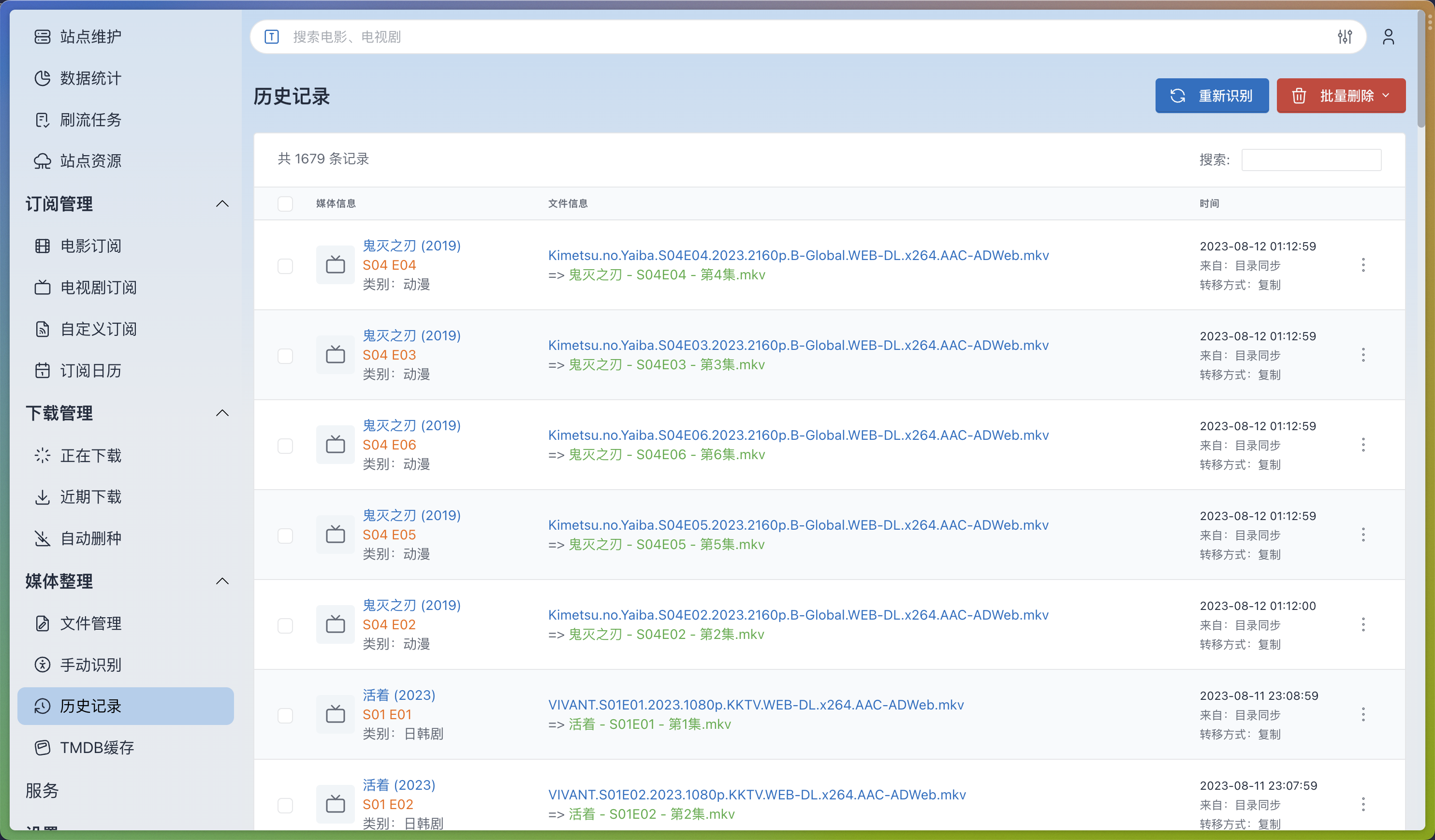The height and width of the screenshot is (840, 1435).
Task: Open the user account icon
Action: coord(1388,37)
